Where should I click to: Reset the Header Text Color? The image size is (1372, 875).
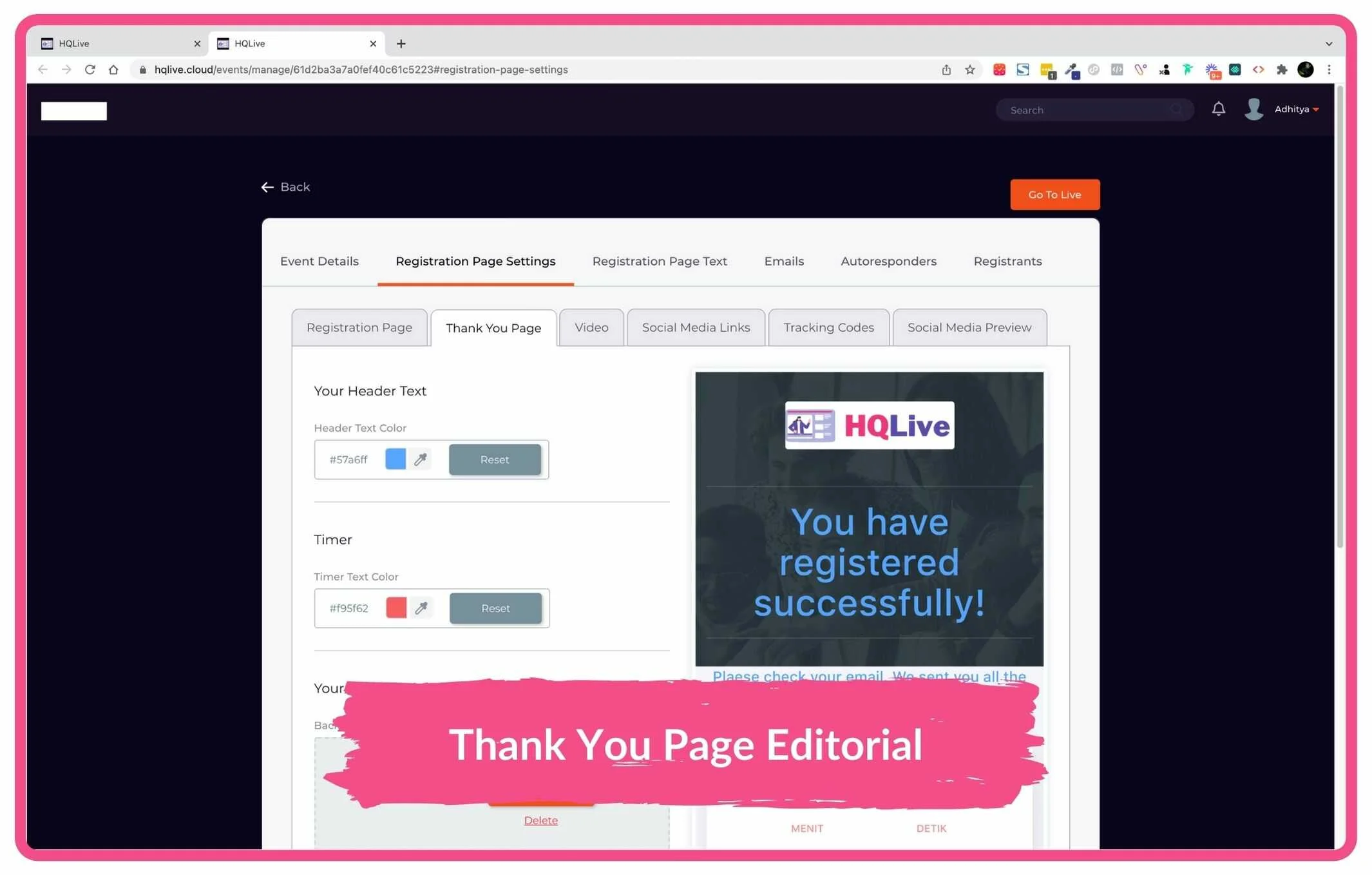point(494,459)
